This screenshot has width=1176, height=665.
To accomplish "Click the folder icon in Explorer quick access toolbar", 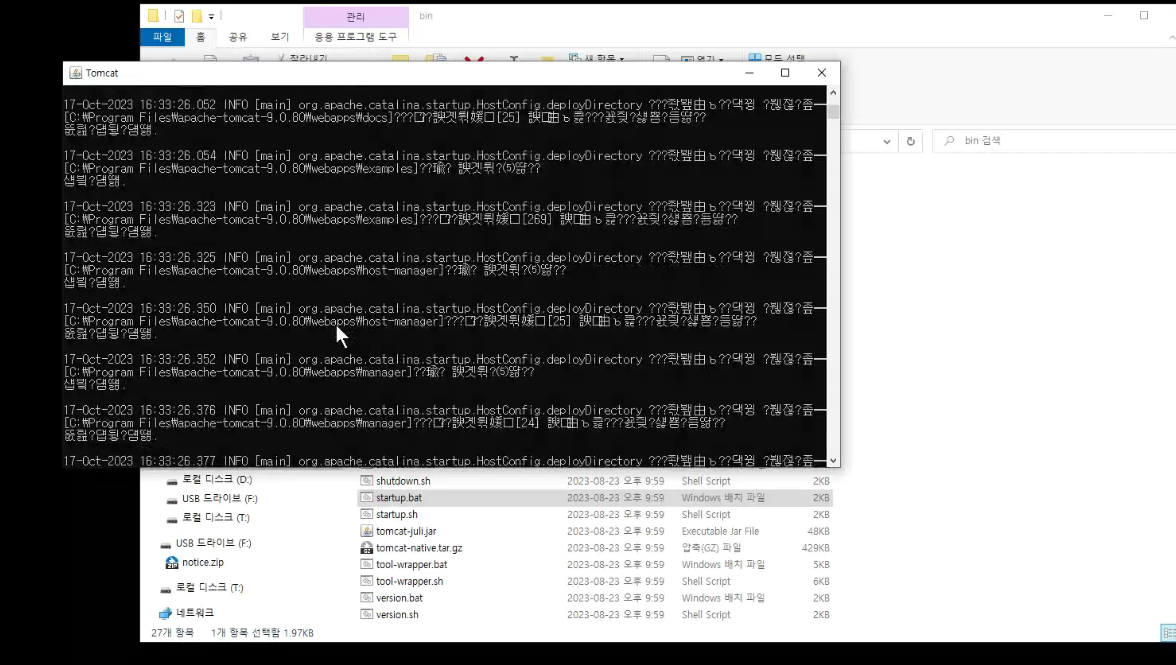I will (153, 16).
